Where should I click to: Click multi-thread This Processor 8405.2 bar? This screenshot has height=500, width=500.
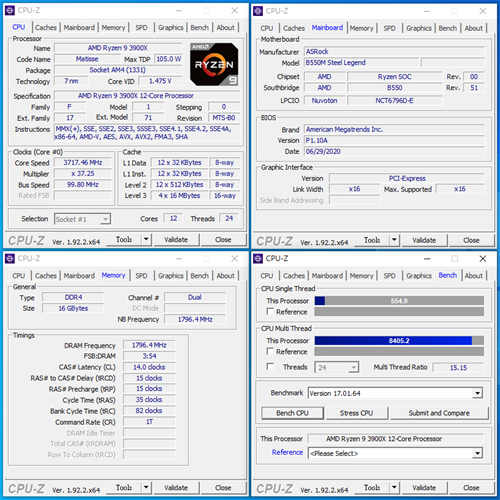399,341
